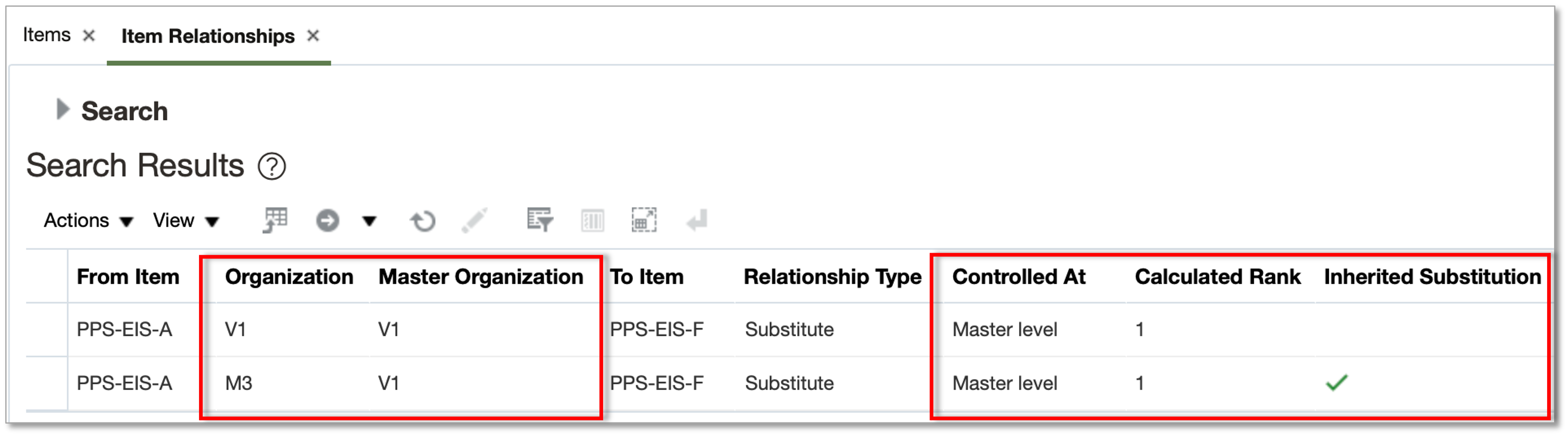Click the Wrap return-arrow icon
This screenshot has width=1568, height=436.
(x=696, y=220)
